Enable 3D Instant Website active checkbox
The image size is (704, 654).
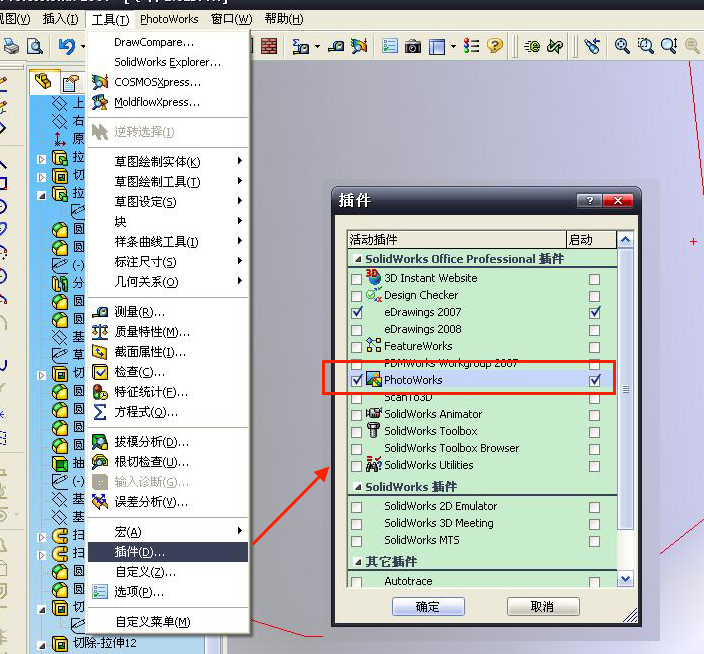pyautogui.click(x=356, y=279)
